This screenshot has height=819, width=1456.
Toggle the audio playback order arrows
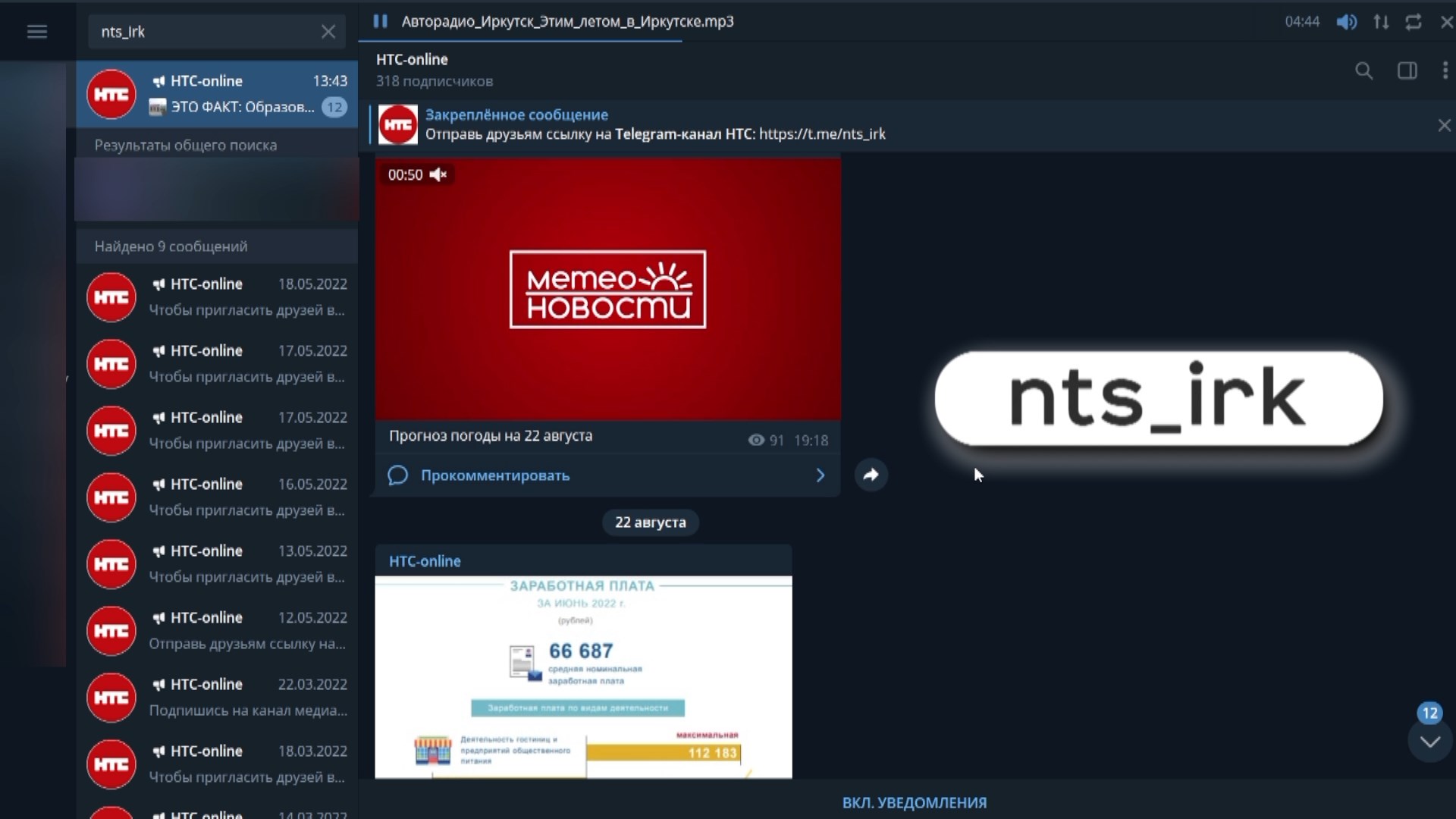click(x=1381, y=22)
